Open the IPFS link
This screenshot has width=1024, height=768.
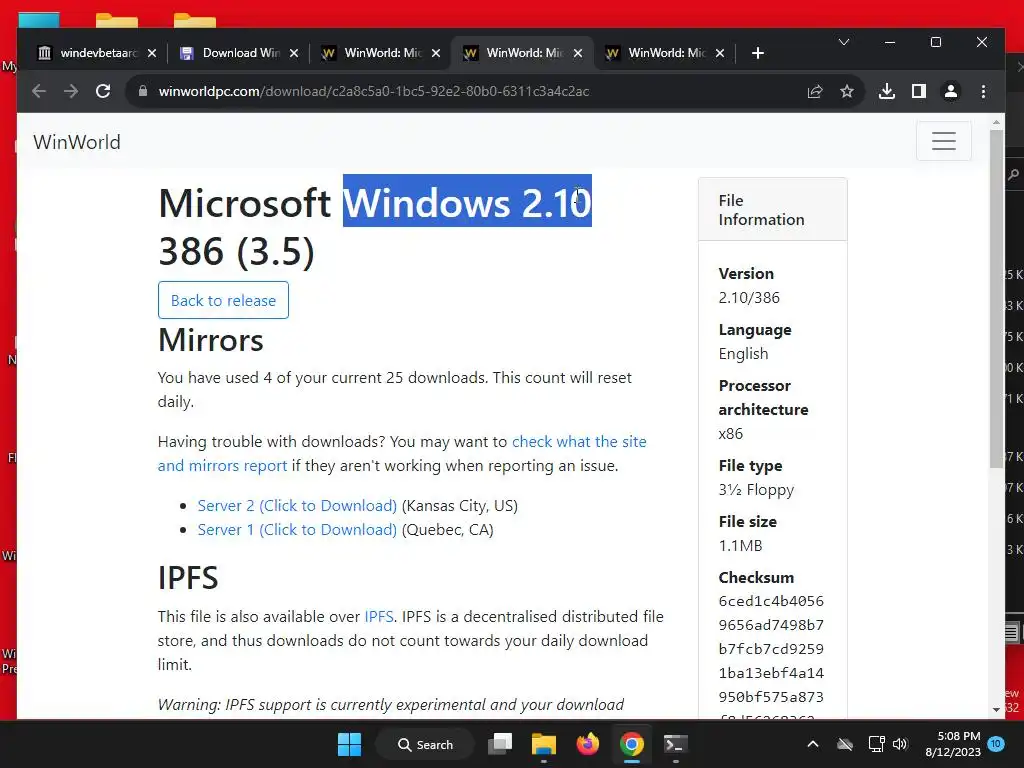(379, 616)
